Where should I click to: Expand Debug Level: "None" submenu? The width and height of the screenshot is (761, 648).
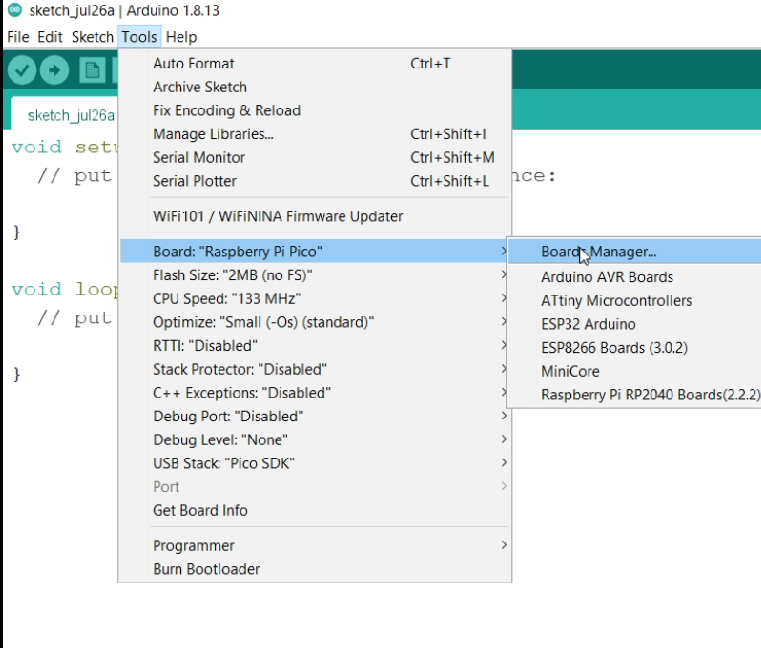click(314, 440)
